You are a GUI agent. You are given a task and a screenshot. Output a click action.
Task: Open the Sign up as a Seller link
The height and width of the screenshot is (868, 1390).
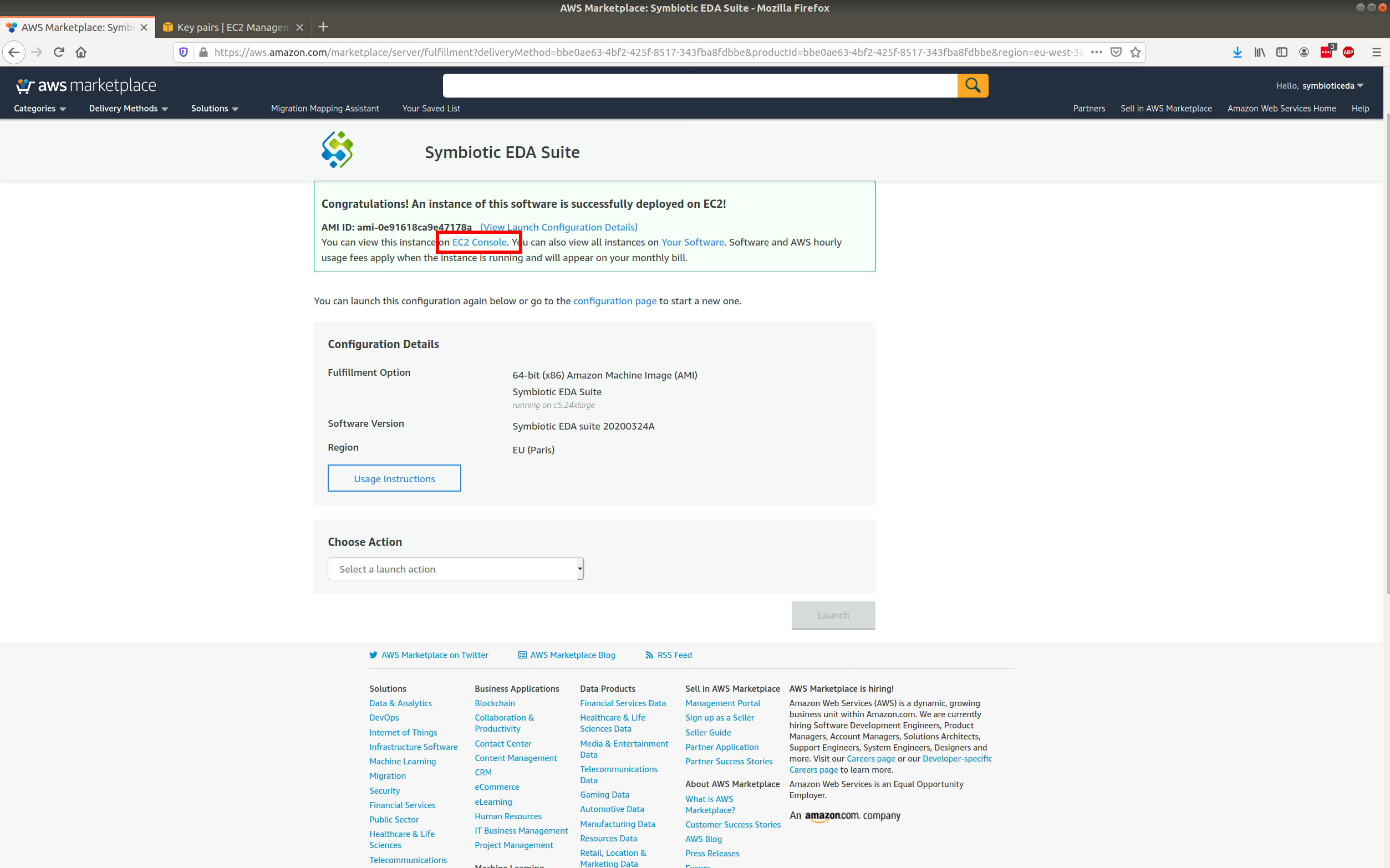pyautogui.click(x=720, y=718)
